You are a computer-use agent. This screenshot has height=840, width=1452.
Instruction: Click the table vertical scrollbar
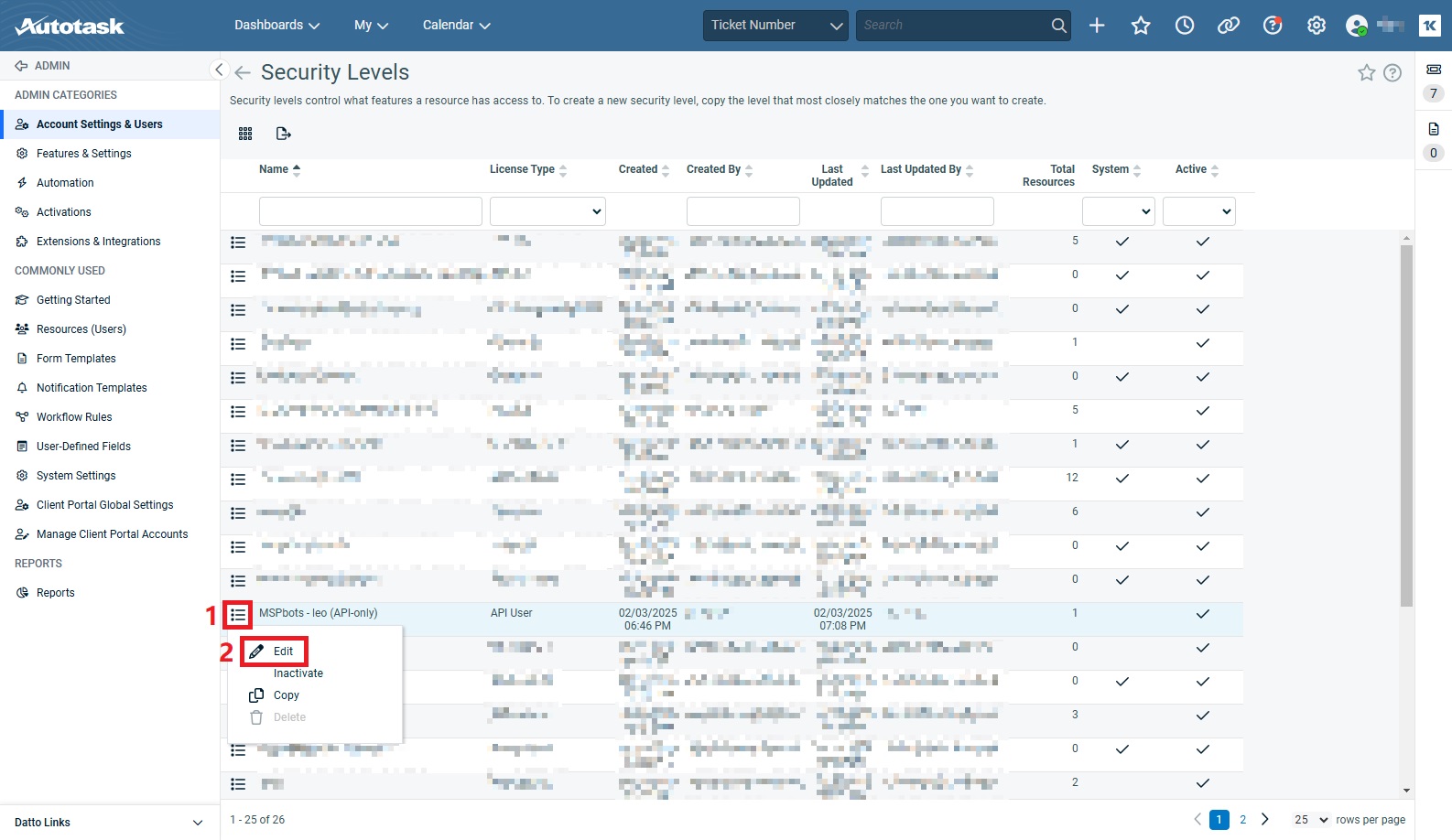click(1406, 425)
